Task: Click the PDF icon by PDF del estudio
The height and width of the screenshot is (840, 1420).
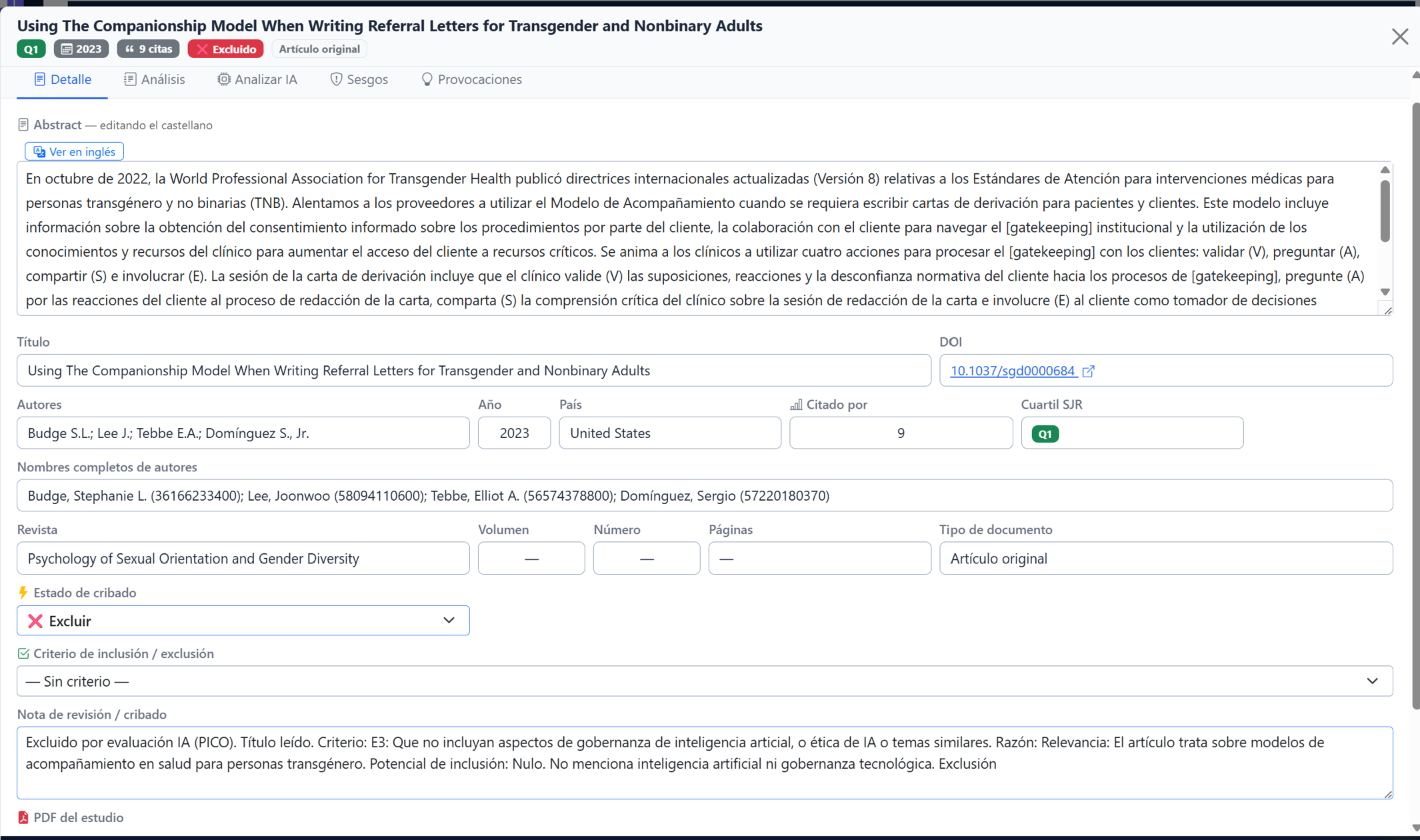Action: click(x=23, y=817)
